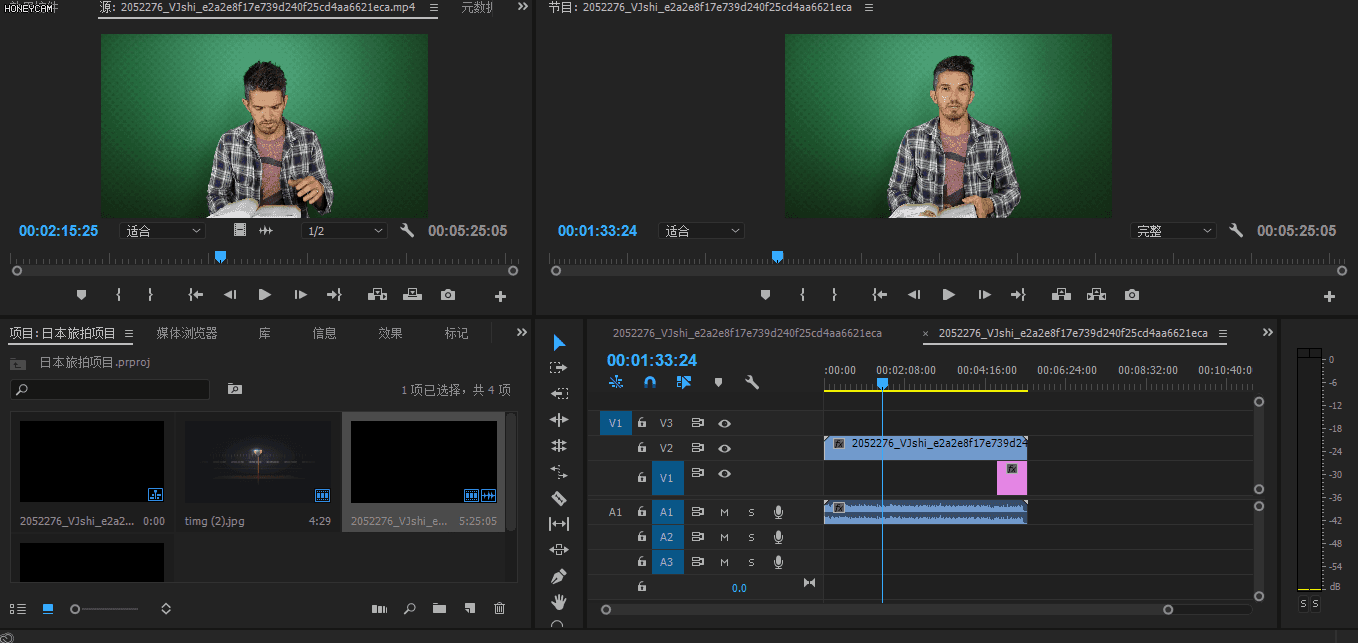Click the Insert button in Source monitor
This screenshot has width=1358, height=643.
pyautogui.click(x=377, y=295)
